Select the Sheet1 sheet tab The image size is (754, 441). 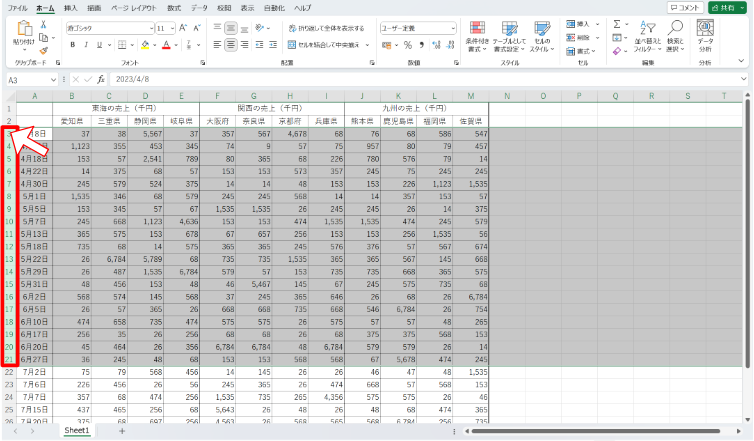(77, 430)
